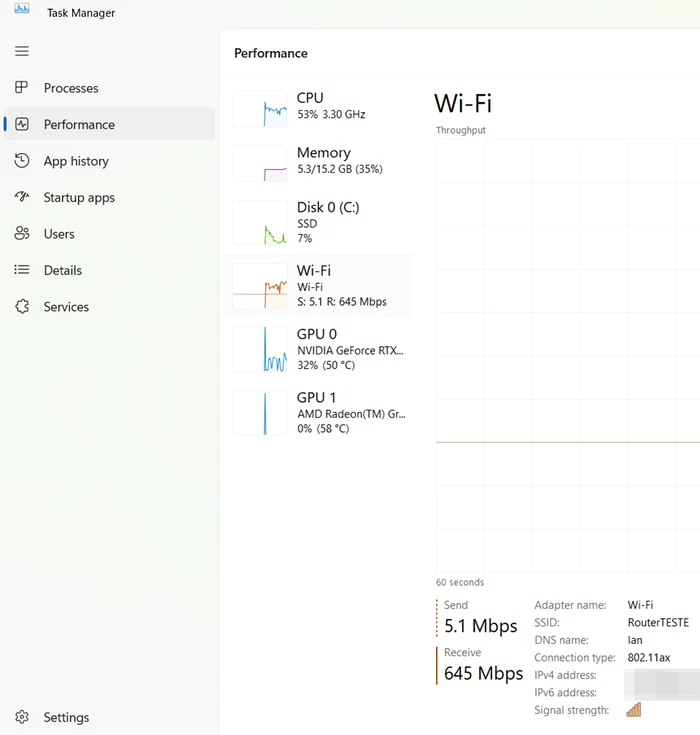This screenshot has height=735, width=700.
Task: Show GPU 0 NVIDIA GeForce performance
Action: 321,349
